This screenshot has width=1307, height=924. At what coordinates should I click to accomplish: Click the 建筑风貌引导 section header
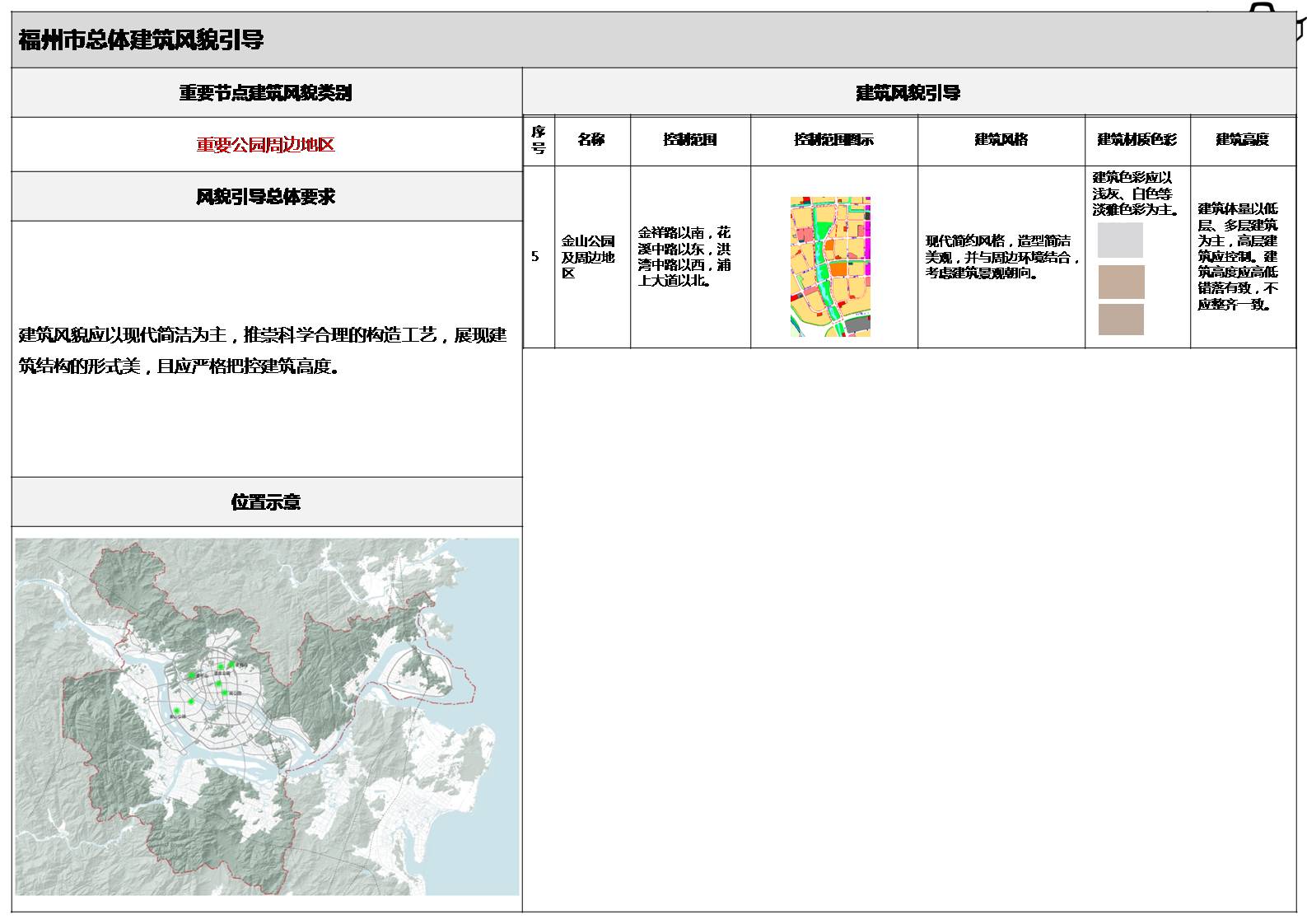click(x=908, y=93)
